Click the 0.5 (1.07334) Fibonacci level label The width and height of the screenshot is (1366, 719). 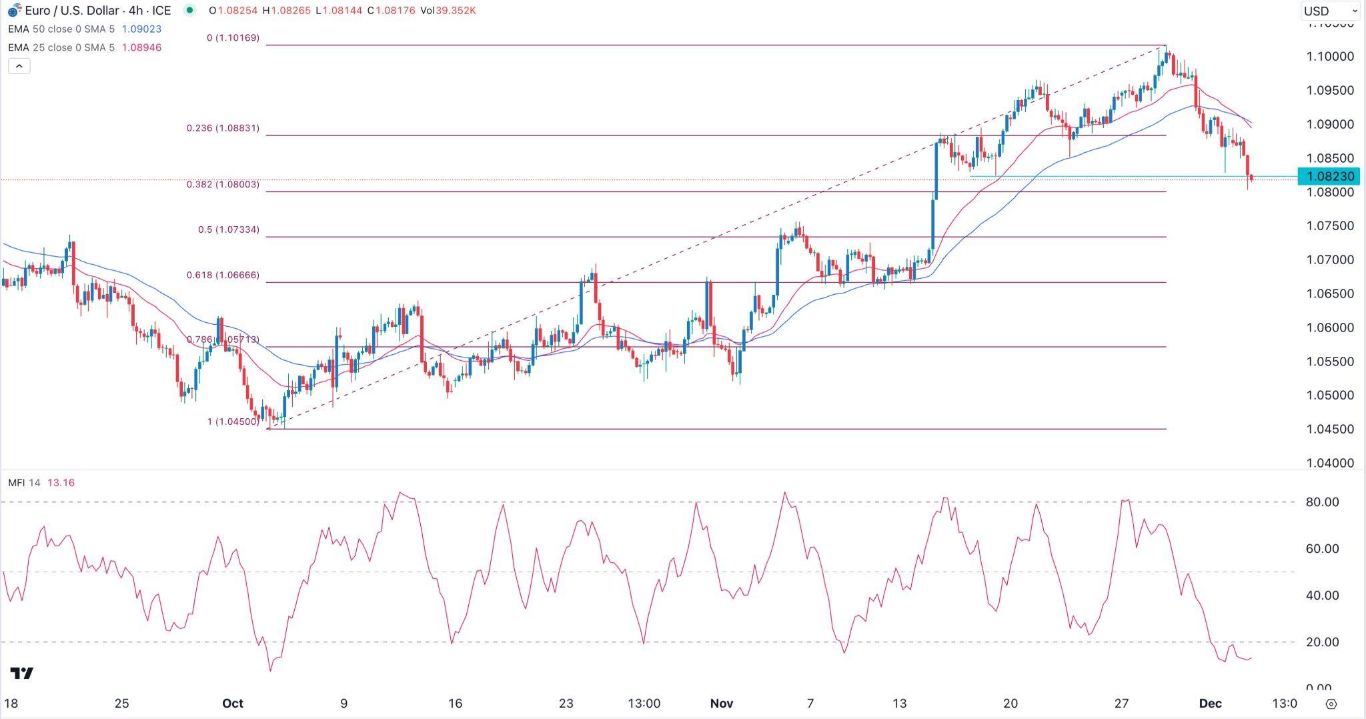pyautogui.click(x=227, y=230)
